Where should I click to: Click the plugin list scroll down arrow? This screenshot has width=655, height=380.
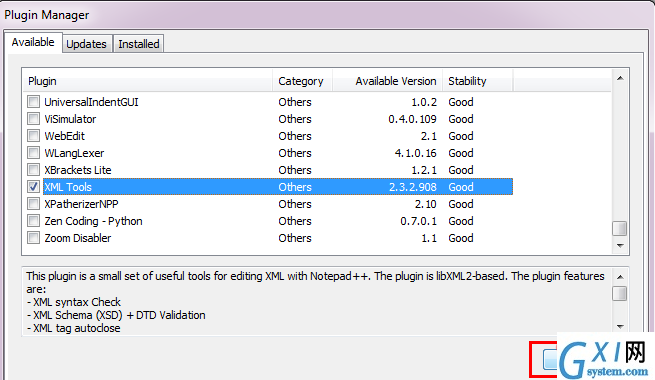click(x=620, y=246)
